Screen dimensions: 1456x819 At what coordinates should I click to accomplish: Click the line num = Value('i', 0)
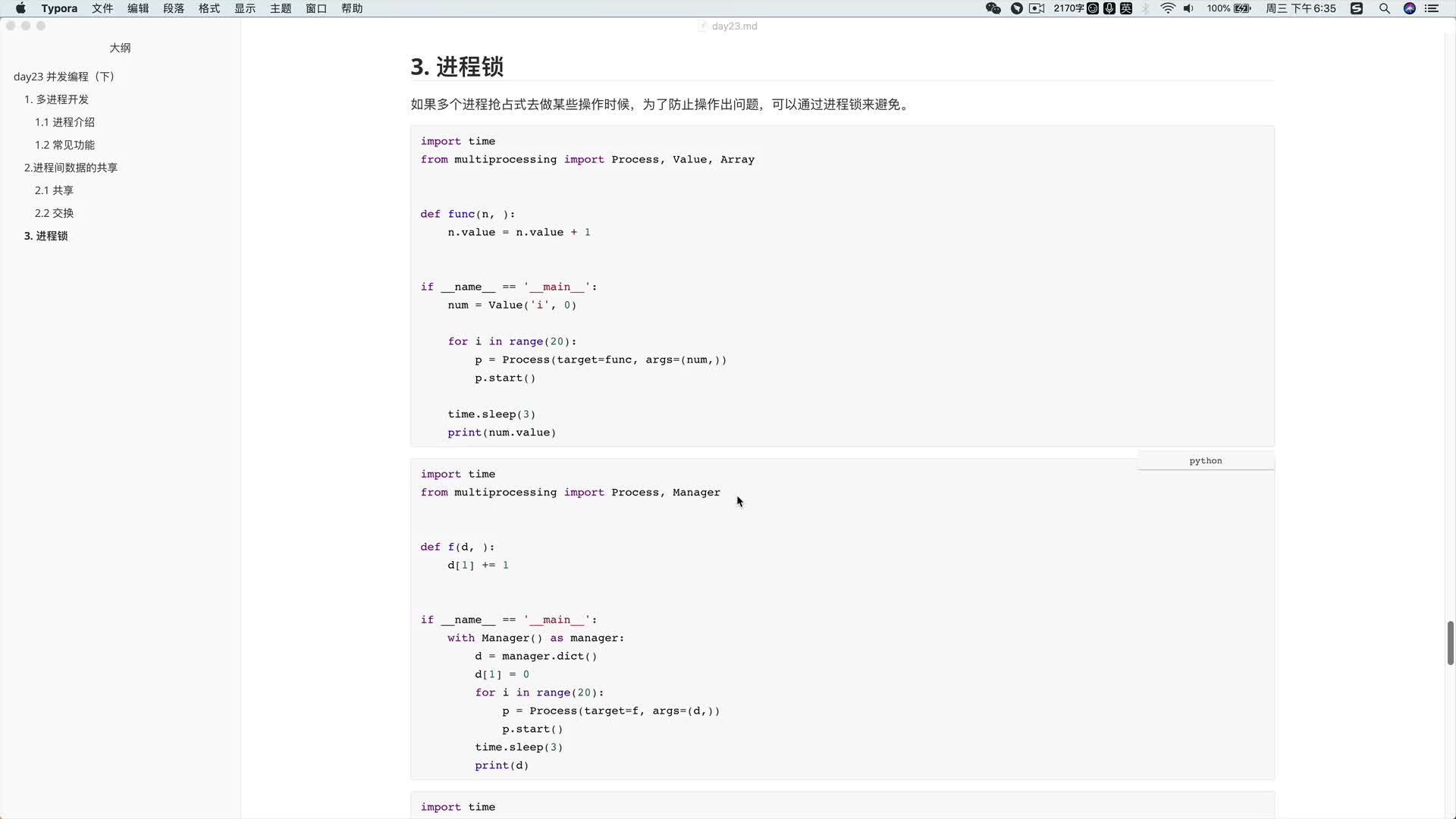(512, 306)
